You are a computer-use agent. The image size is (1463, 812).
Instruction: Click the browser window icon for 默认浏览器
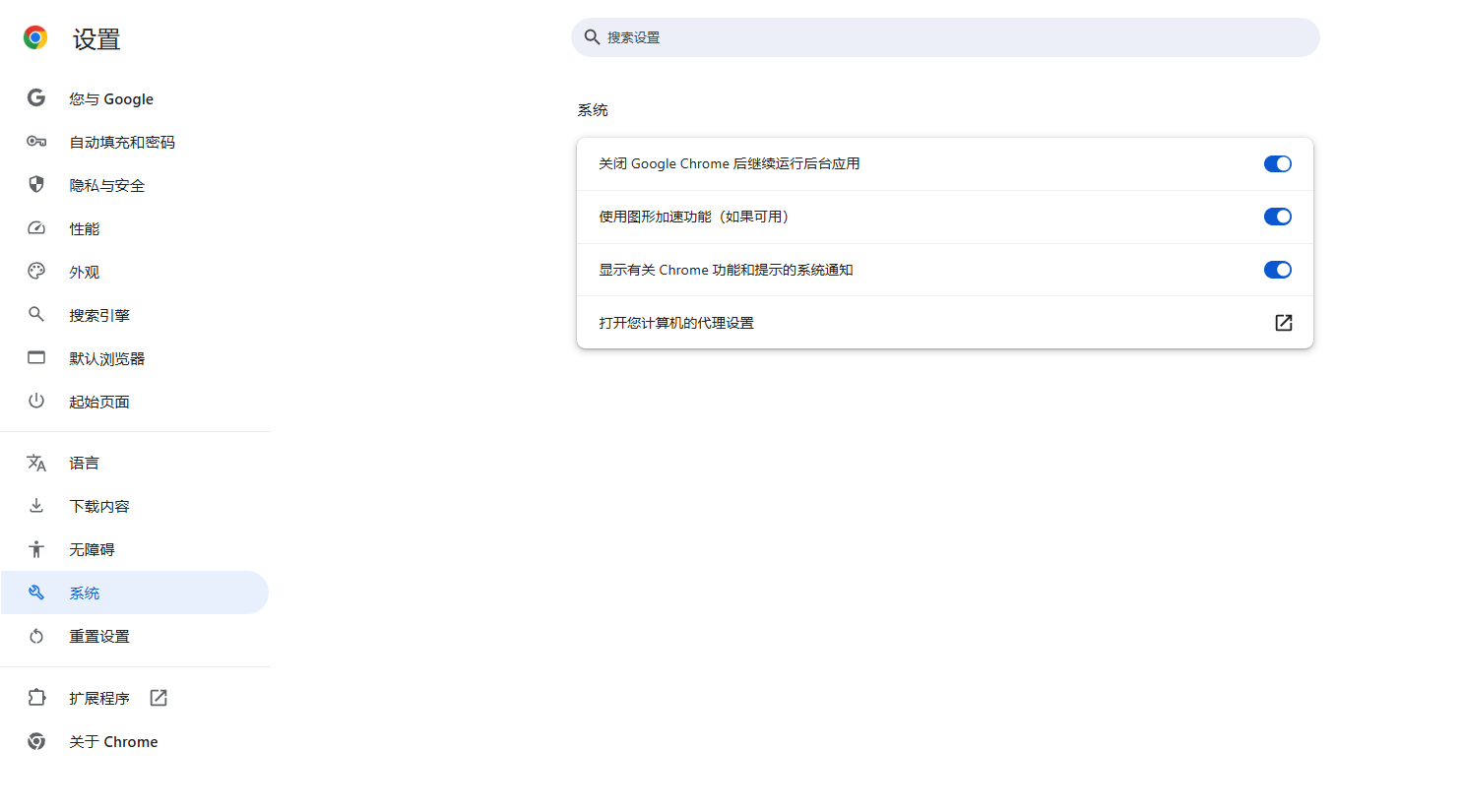click(36, 357)
